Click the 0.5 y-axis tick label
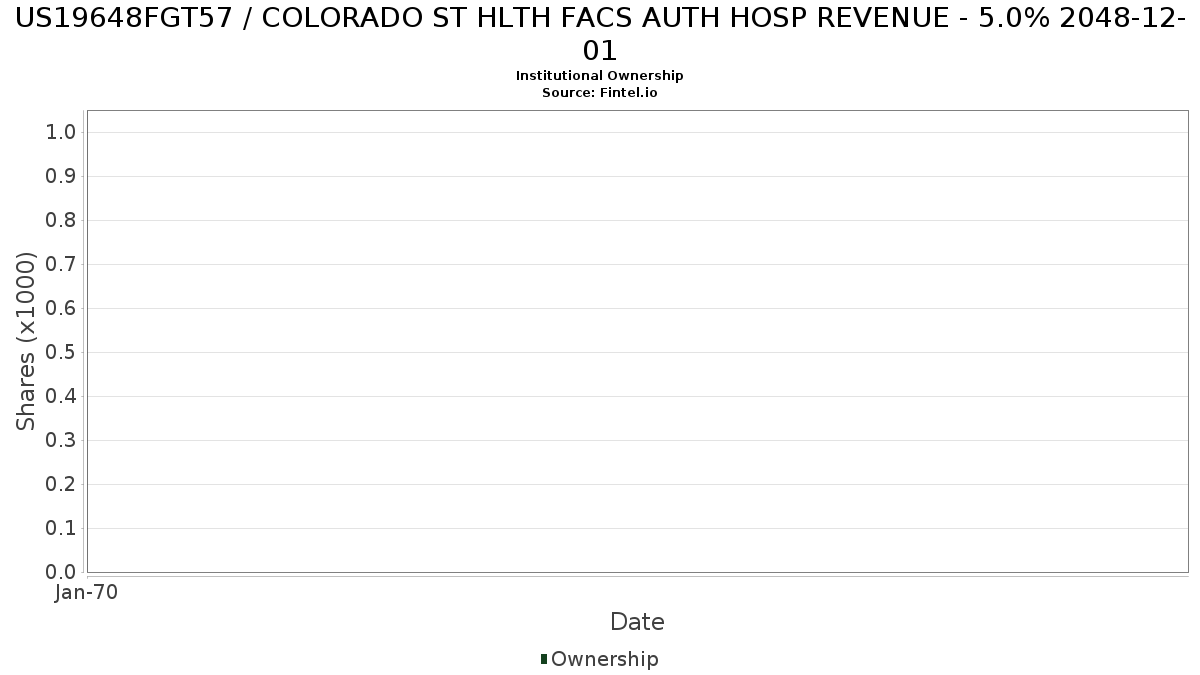Image resolution: width=1200 pixels, height=675 pixels. [x=61, y=352]
